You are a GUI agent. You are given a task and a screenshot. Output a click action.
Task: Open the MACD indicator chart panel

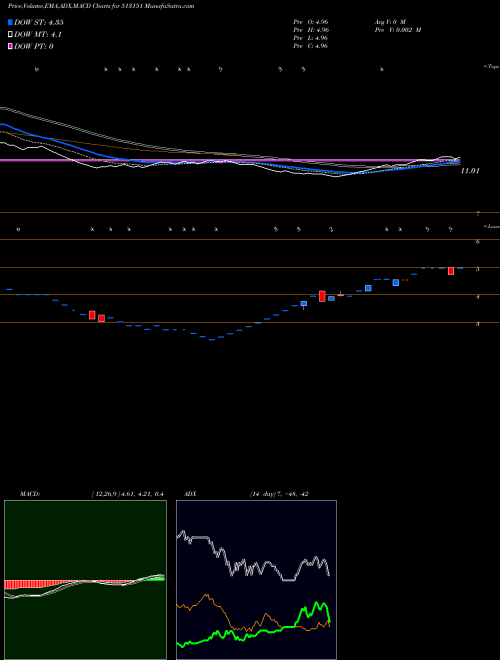[85, 580]
